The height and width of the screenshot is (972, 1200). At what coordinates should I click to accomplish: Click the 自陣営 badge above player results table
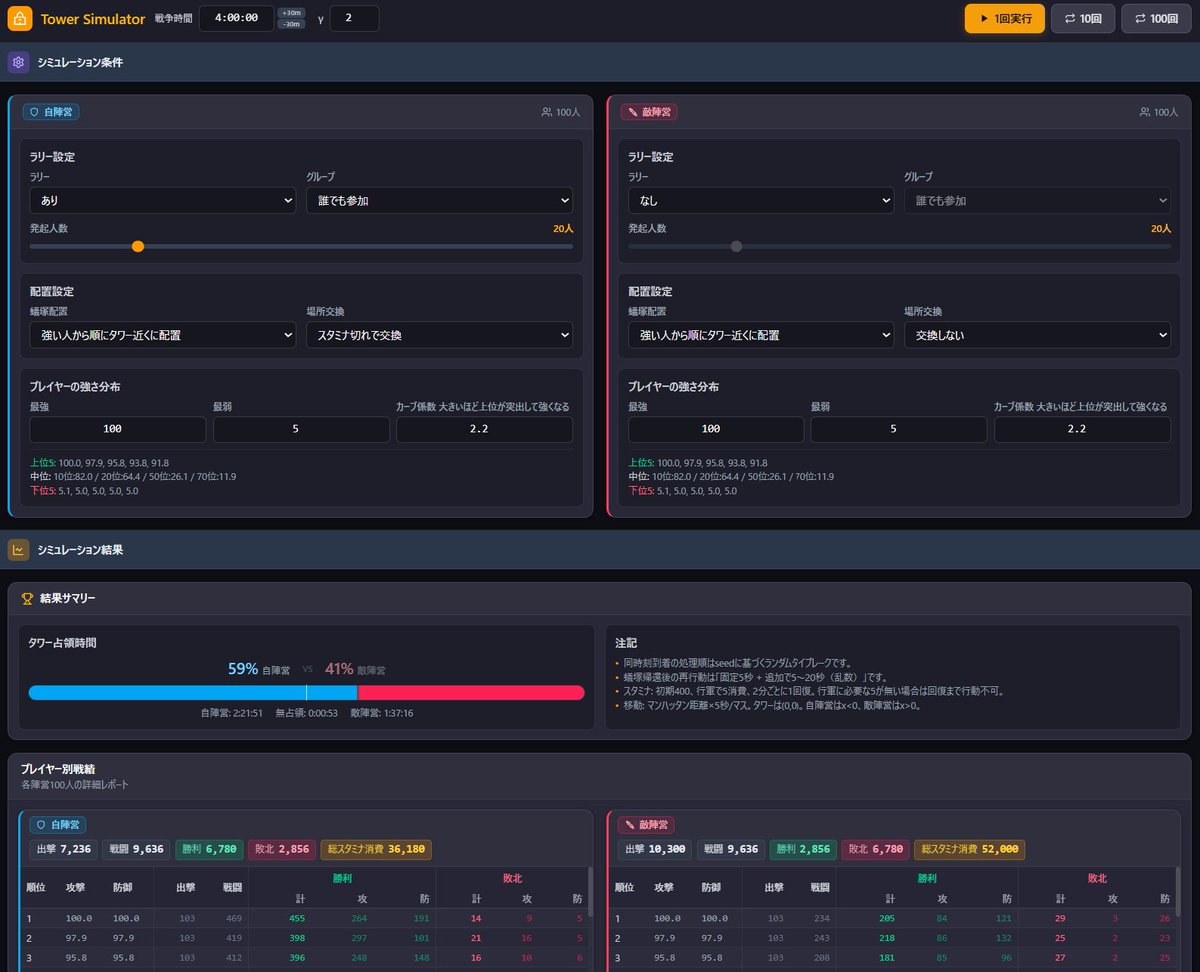coord(58,825)
